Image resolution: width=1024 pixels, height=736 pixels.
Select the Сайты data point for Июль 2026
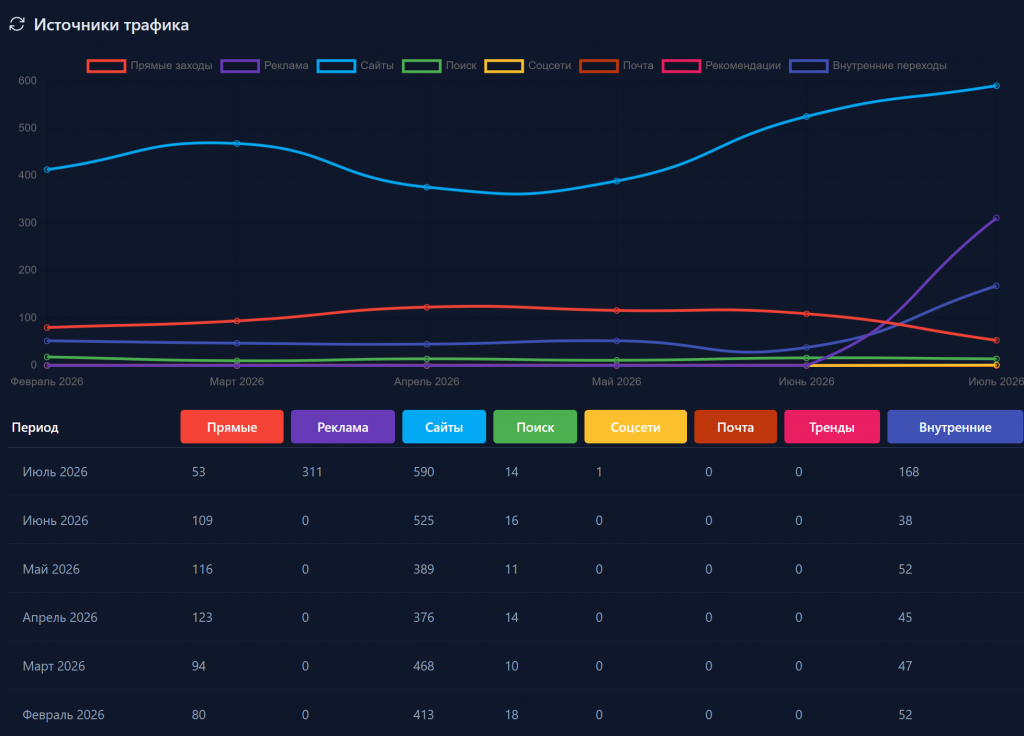click(996, 86)
